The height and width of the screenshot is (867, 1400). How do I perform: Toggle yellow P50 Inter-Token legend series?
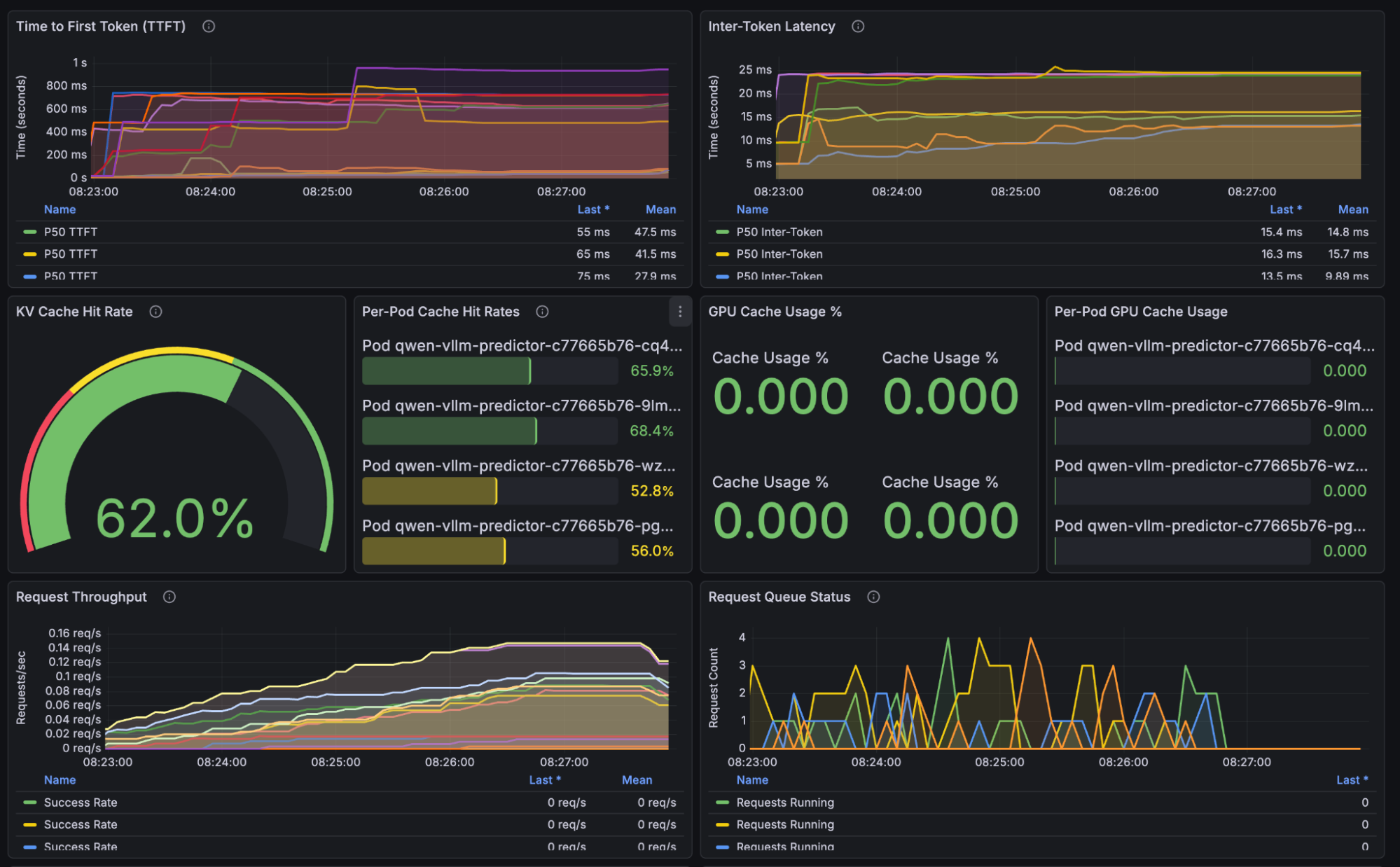(x=779, y=254)
